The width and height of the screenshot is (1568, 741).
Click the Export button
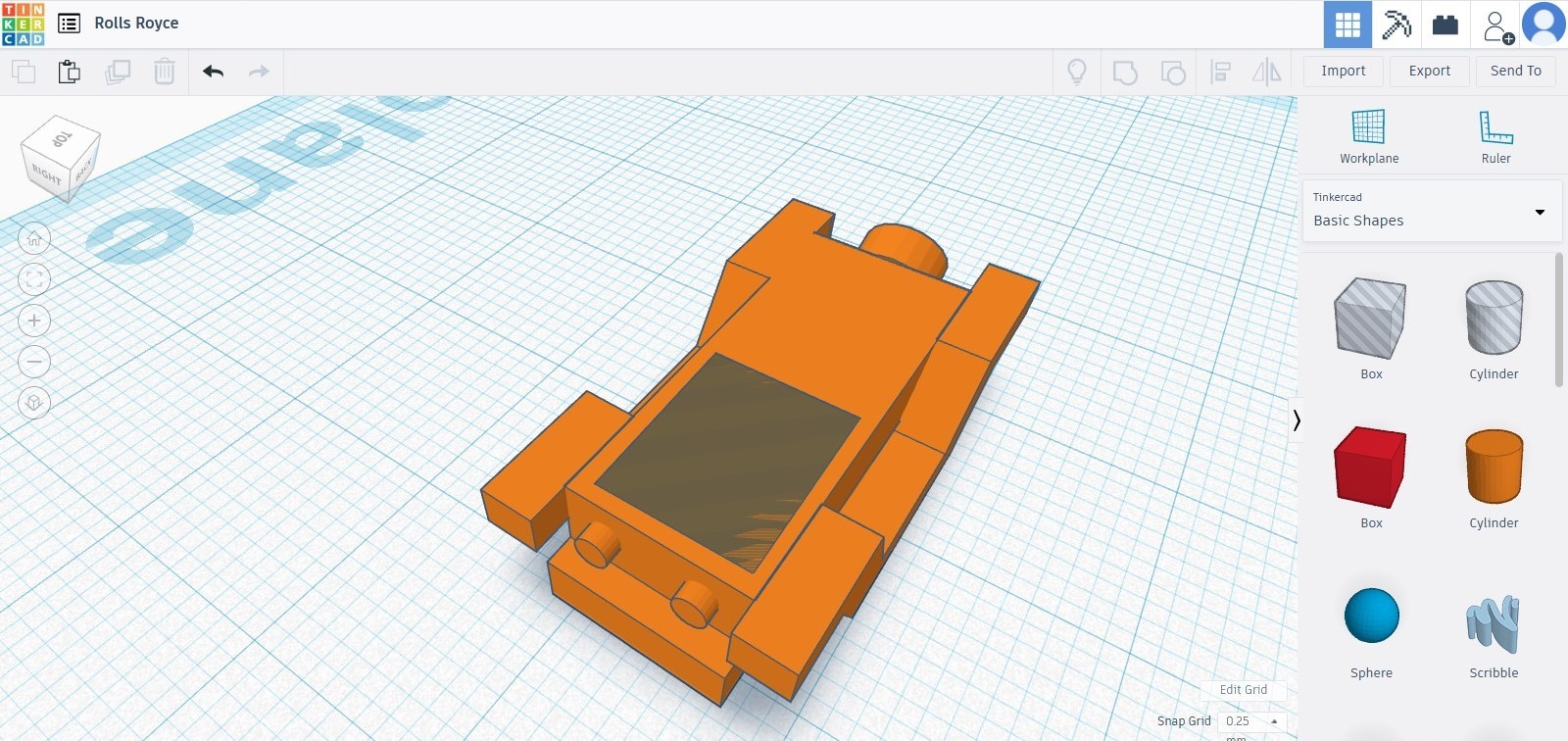point(1429,71)
